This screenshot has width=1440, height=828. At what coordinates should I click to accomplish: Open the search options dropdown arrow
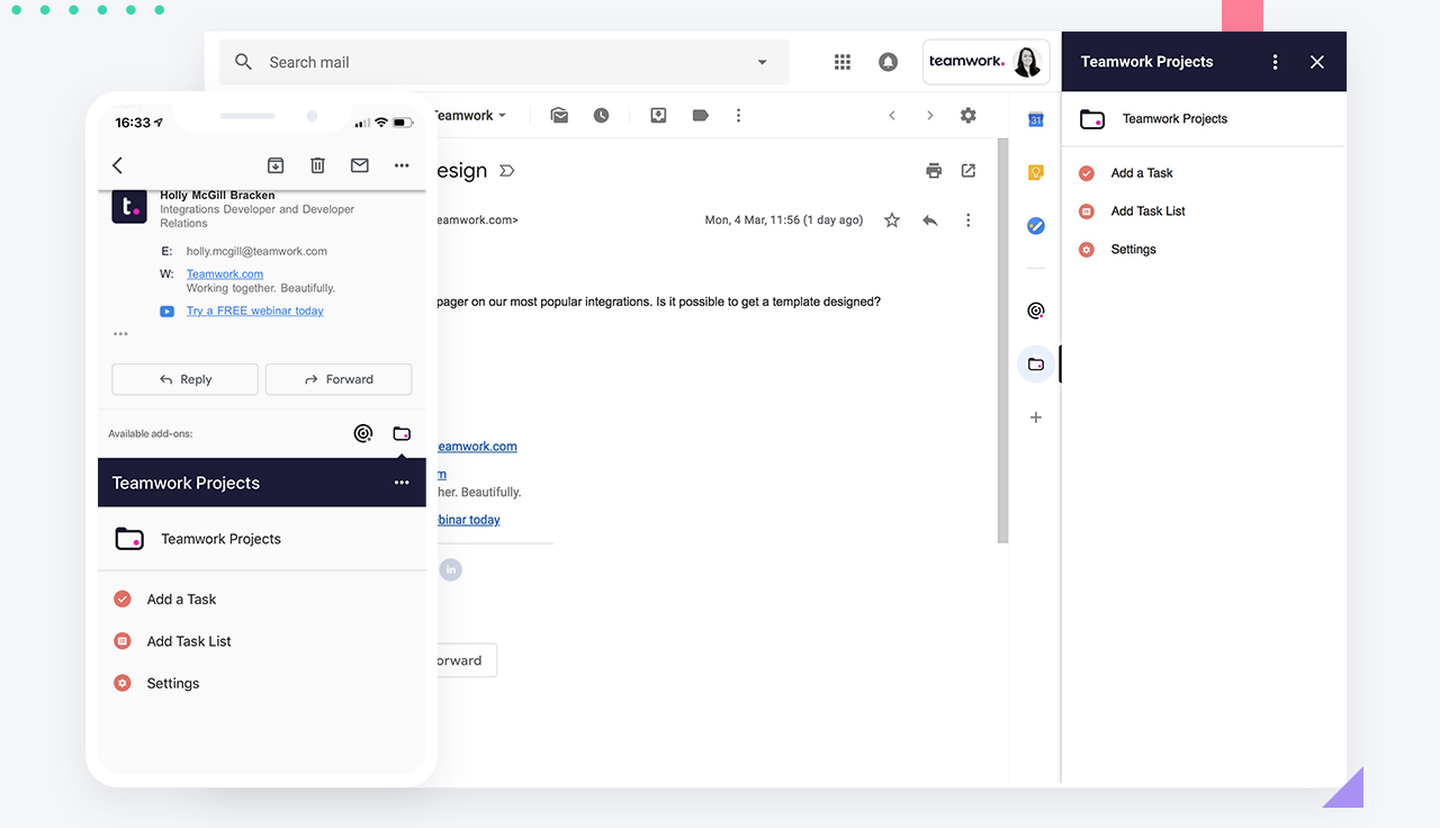pyautogui.click(x=761, y=61)
